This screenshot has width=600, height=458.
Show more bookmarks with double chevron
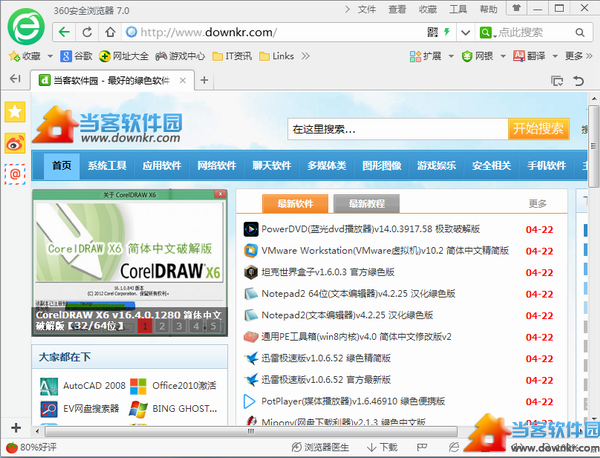[x=305, y=56]
